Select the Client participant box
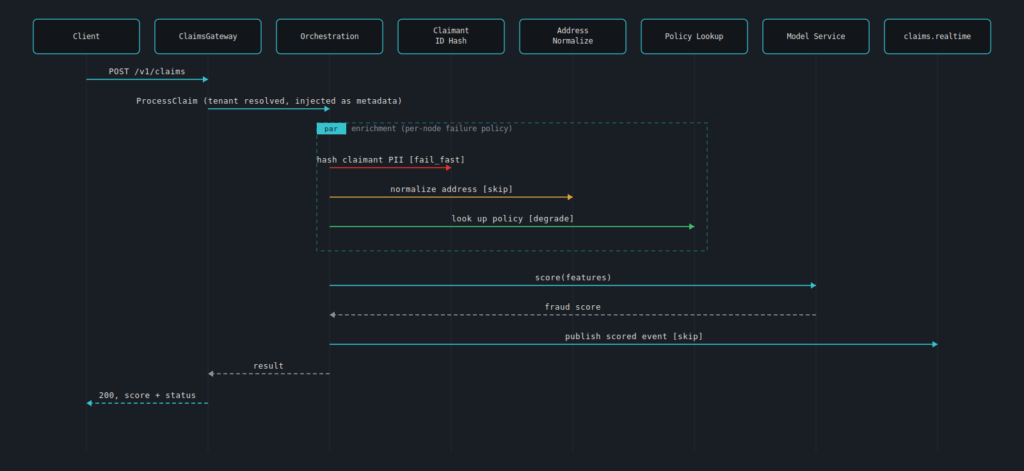Viewport: 1024px width, 471px height. pyautogui.click(x=86, y=37)
